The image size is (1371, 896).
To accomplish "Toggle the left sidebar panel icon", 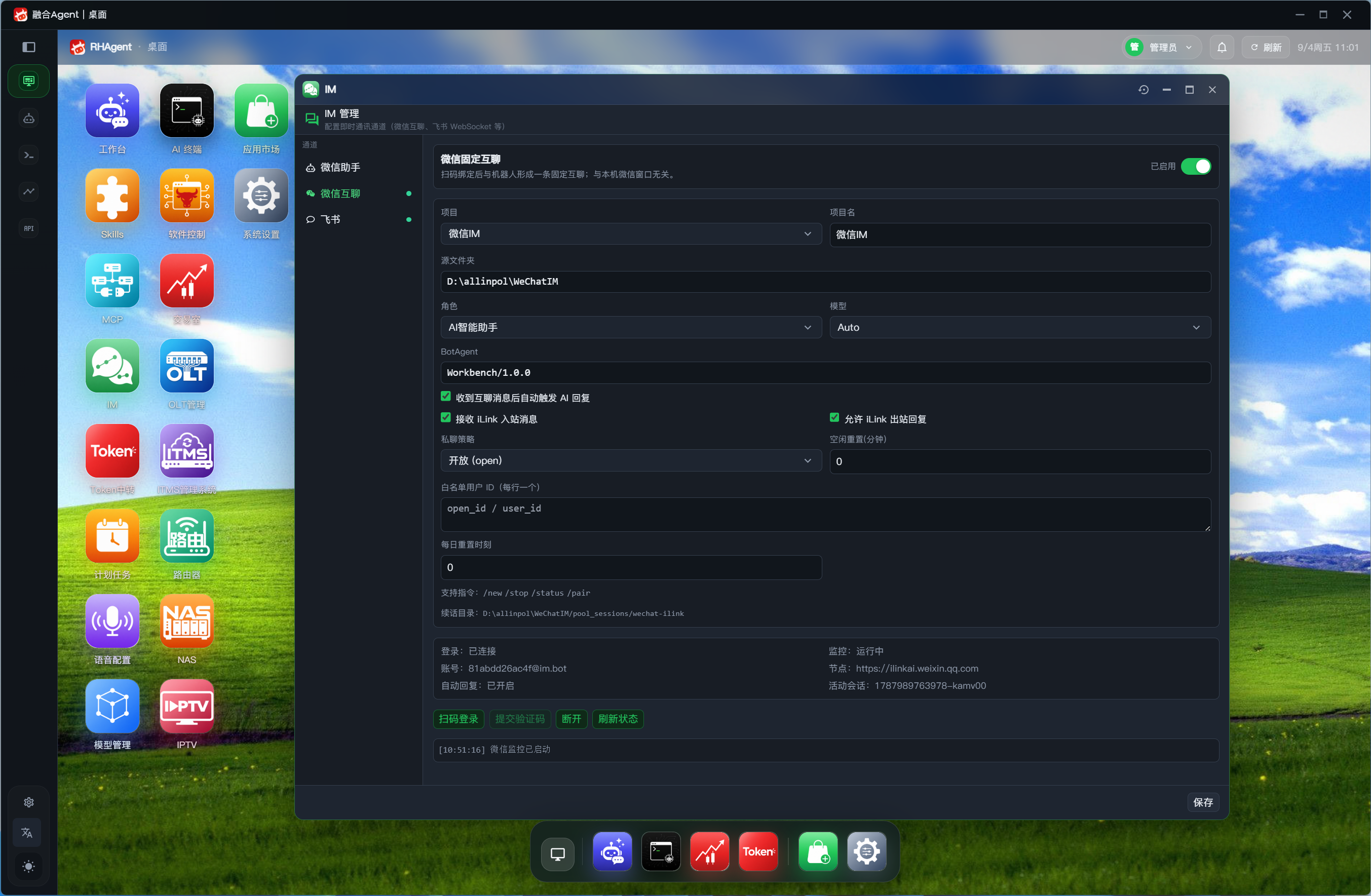I will pyautogui.click(x=29, y=47).
